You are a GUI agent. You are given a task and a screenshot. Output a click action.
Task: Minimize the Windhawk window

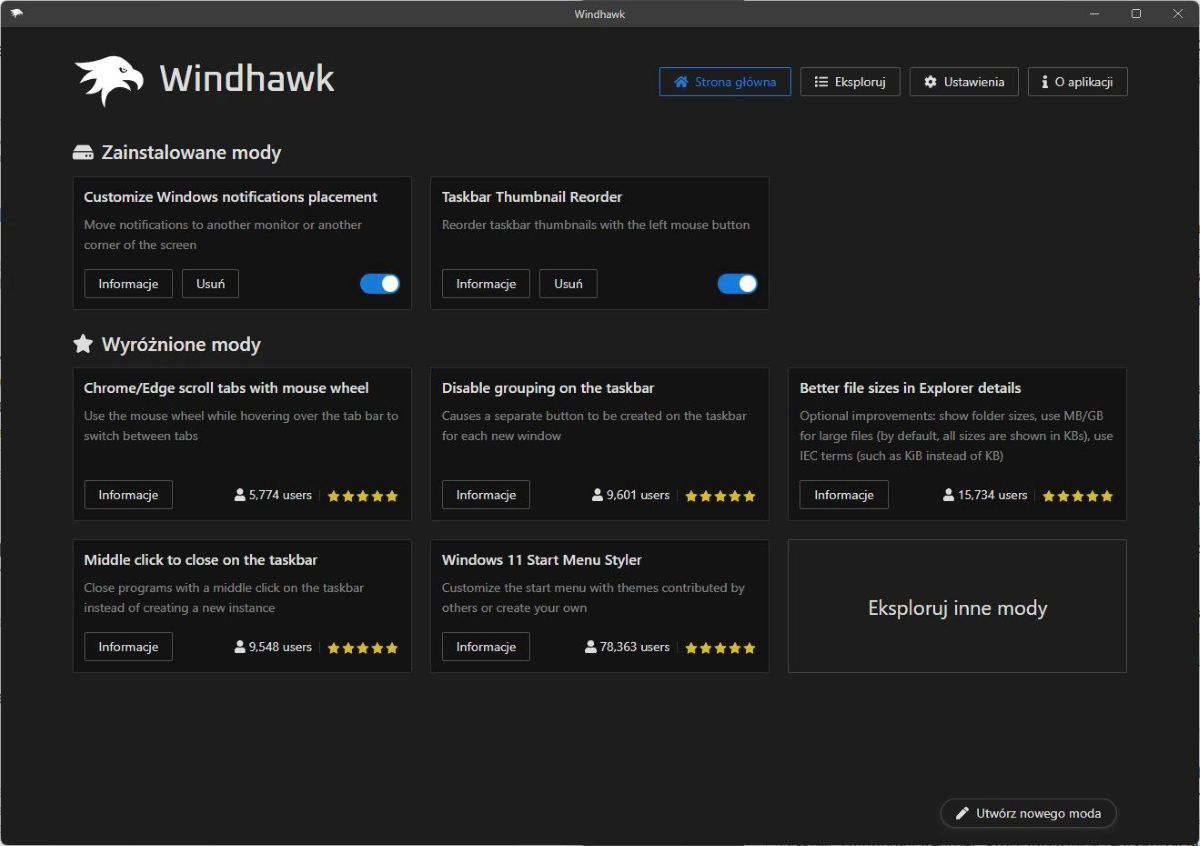click(x=1095, y=14)
